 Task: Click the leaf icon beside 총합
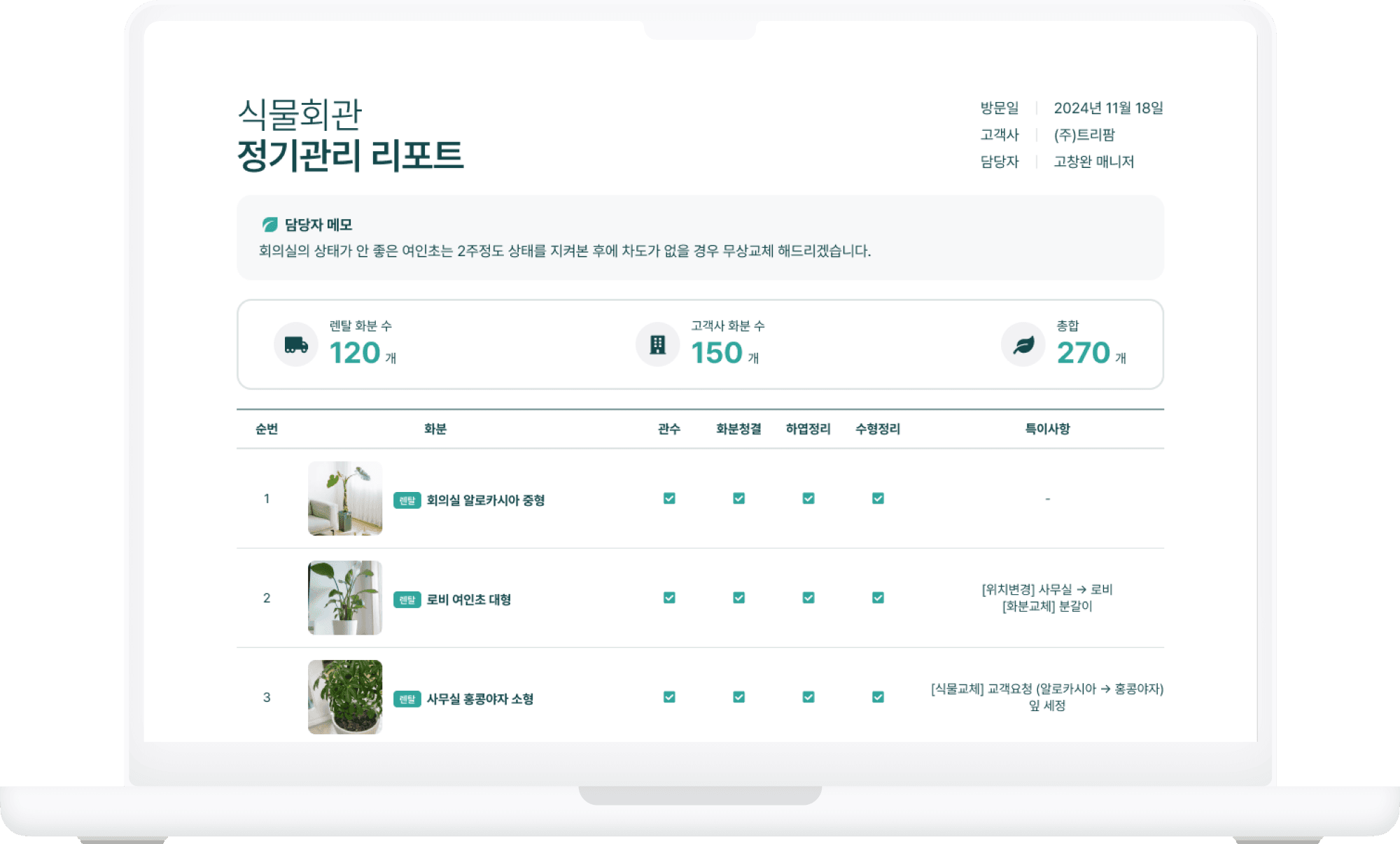pyautogui.click(x=1023, y=344)
